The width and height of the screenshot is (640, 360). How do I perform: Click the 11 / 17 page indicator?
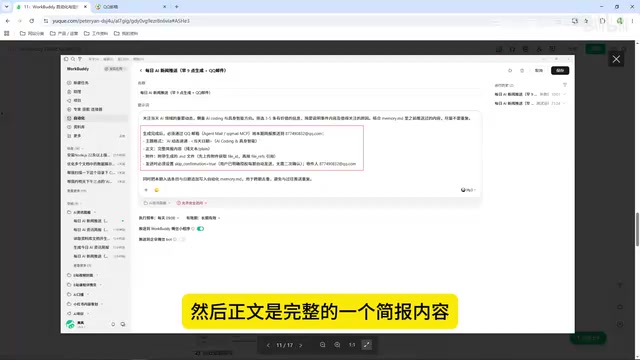pyautogui.click(x=284, y=345)
